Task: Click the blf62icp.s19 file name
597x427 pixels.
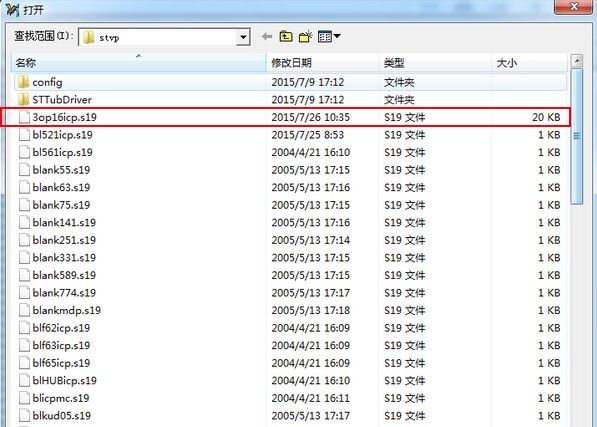Action: point(61,328)
